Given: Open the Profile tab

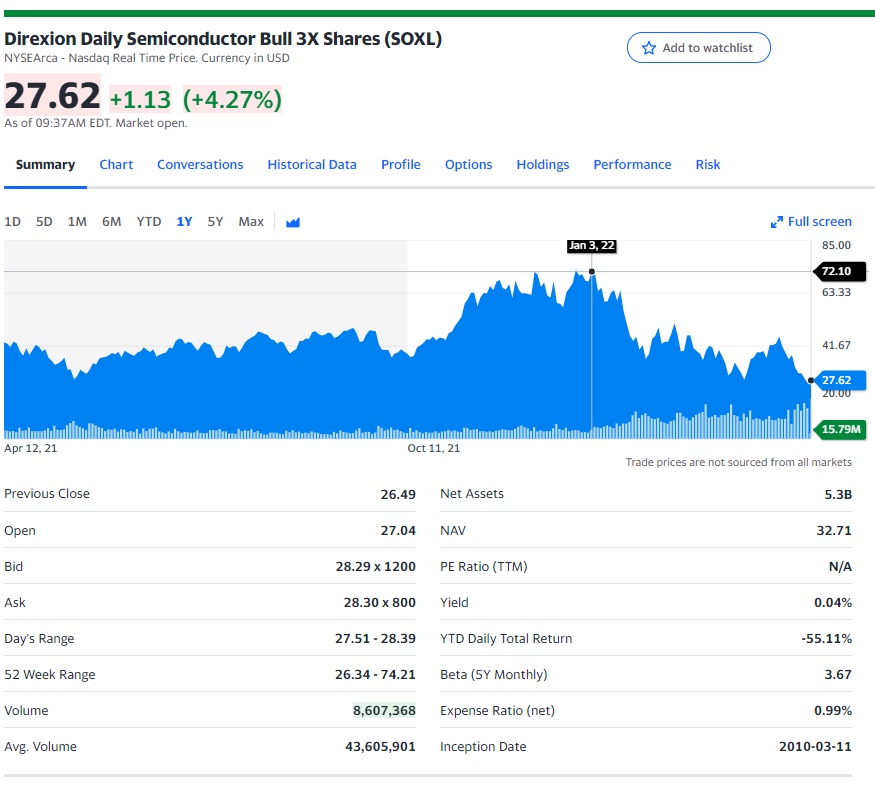Looking at the screenshot, I should coord(401,165).
